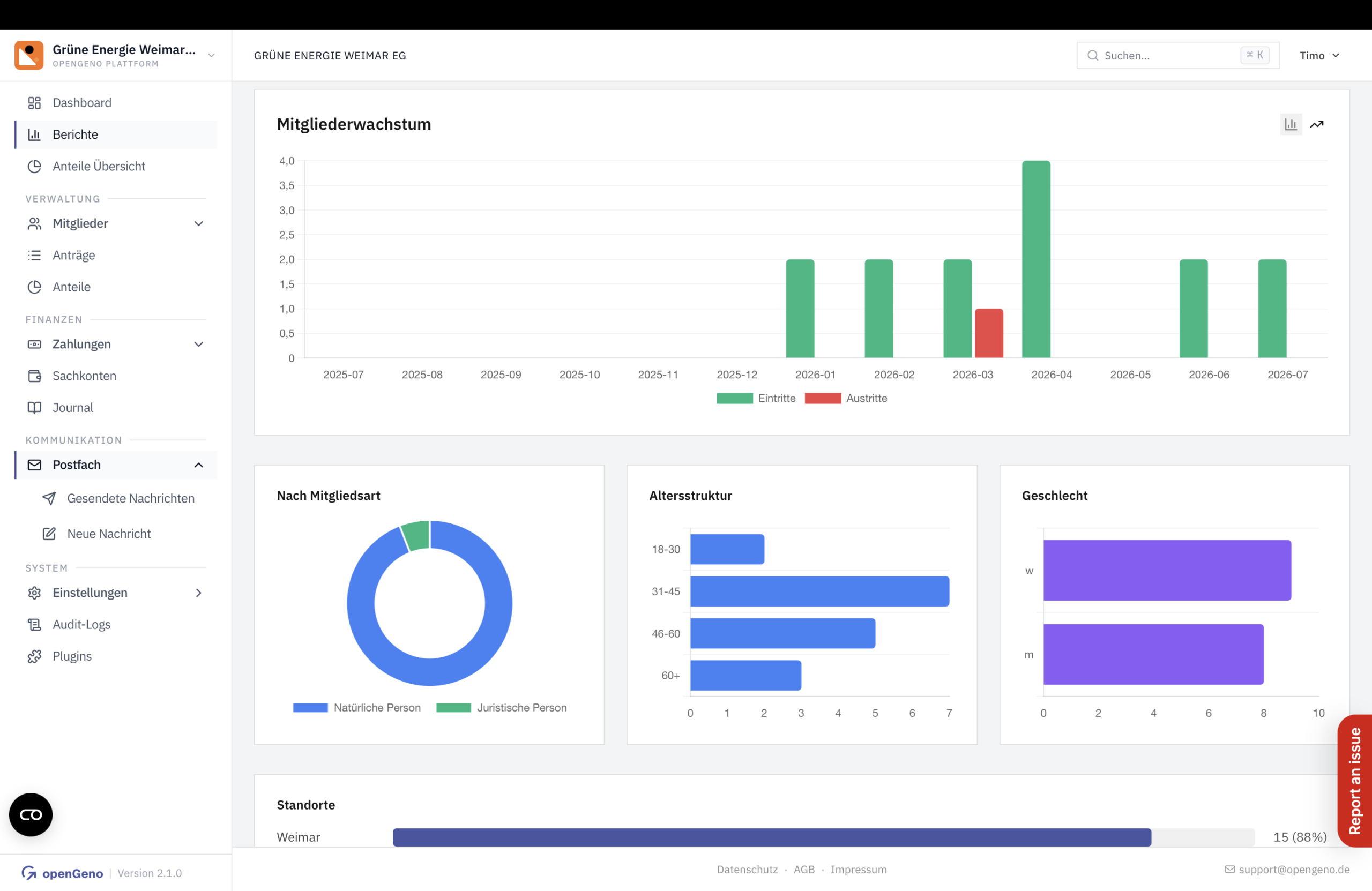Image resolution: width=1372 pixels, height=891 pixels.
Task: Open Einstellungen
Action: (116, 593)
